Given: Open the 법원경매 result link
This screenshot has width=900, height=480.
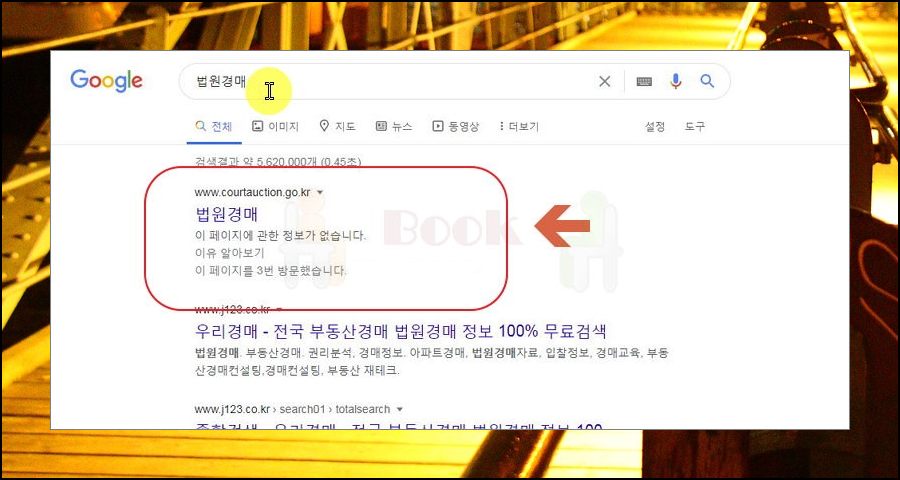Looking at the screenshot, I should 227,214.
